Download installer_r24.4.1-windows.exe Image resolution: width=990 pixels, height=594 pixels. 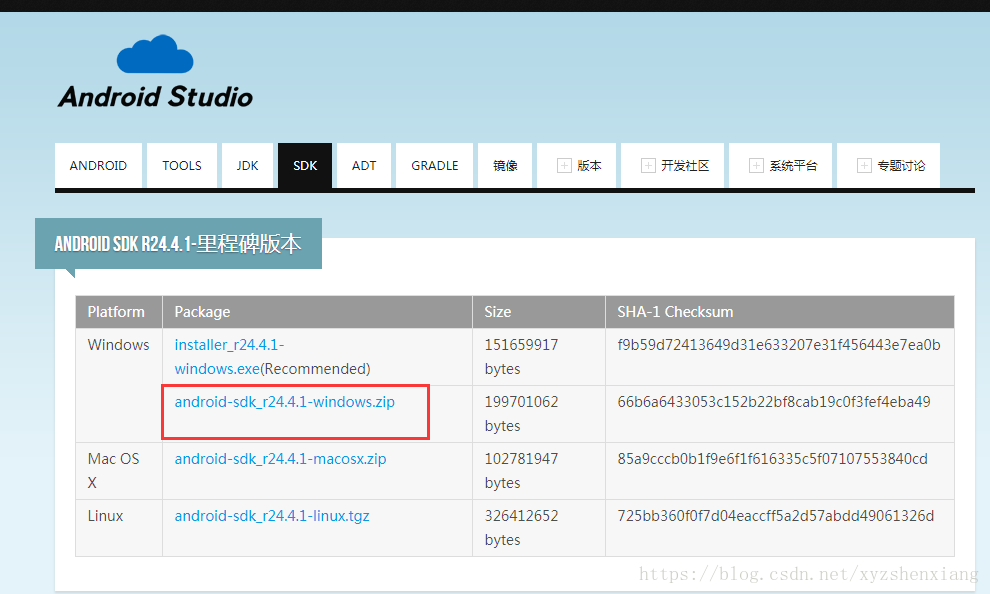tap(230, 357)
